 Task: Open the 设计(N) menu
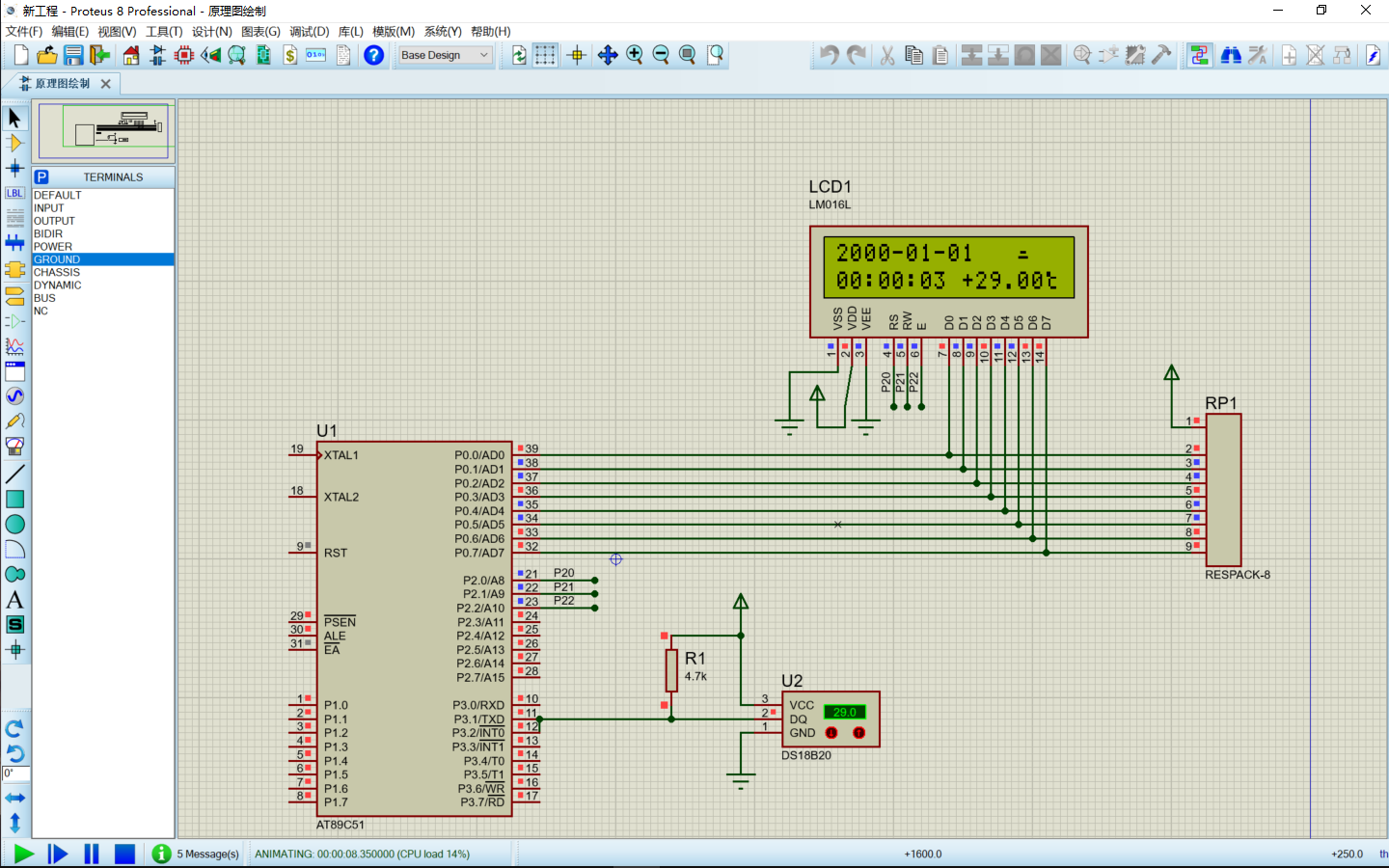coord(211,32)
